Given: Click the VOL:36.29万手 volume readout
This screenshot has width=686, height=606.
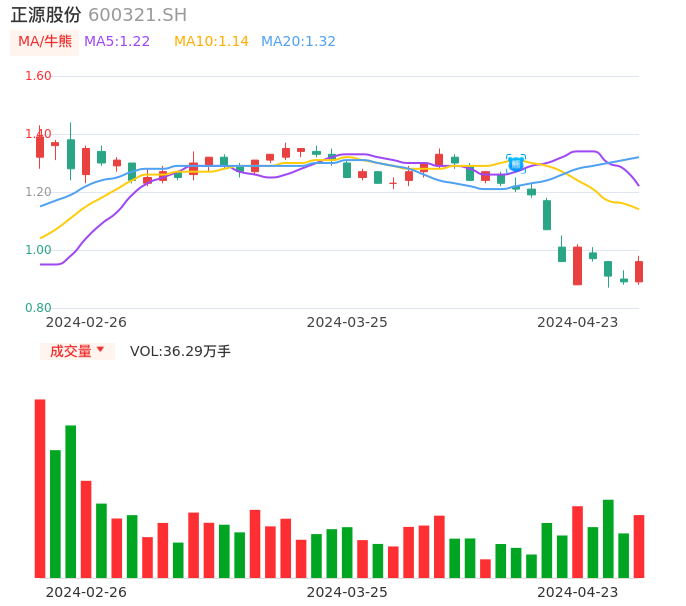Looking at the screenshot, I should point(180,351).
